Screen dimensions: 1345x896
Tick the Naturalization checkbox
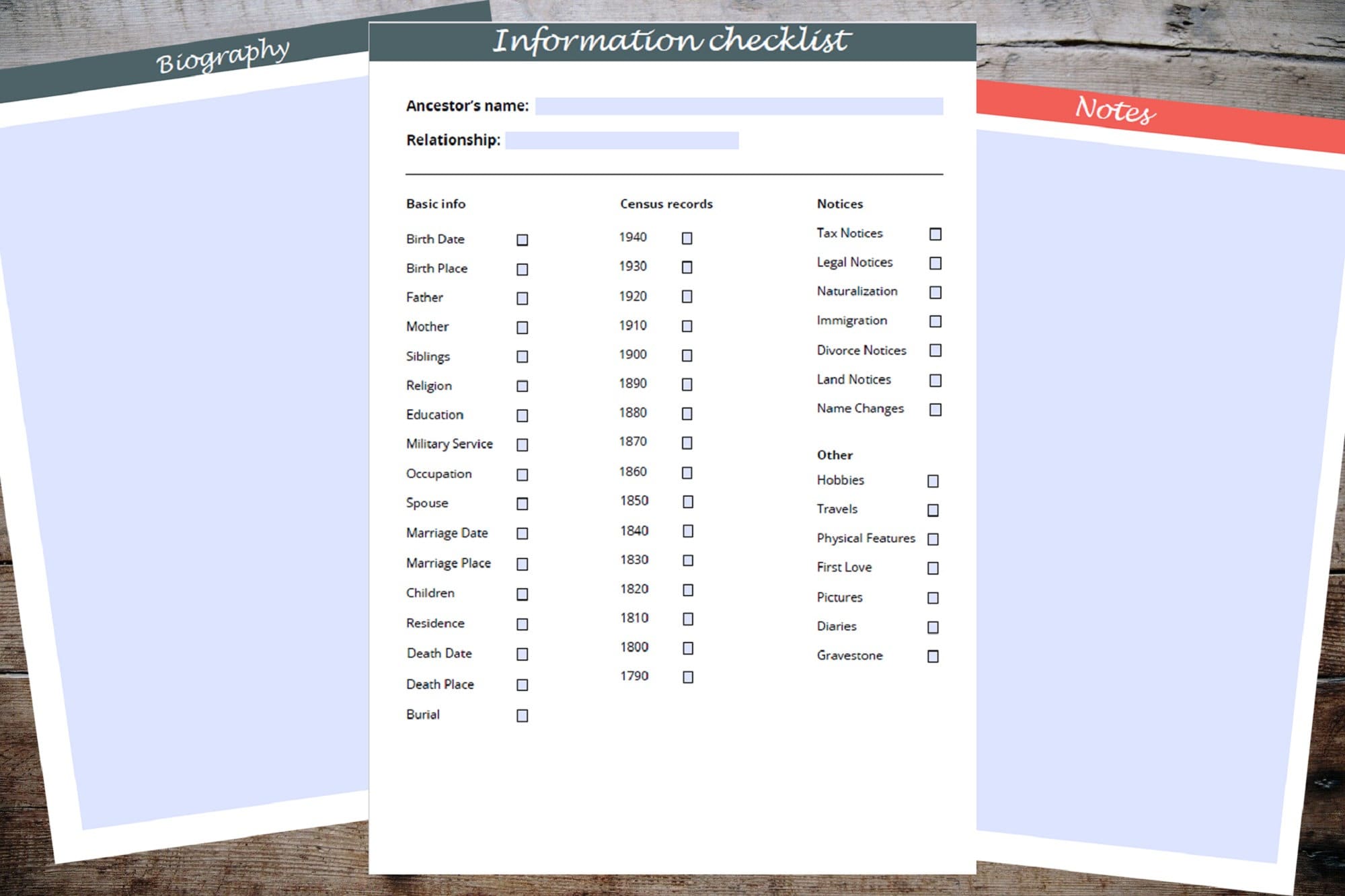click(x=935, y=292)
